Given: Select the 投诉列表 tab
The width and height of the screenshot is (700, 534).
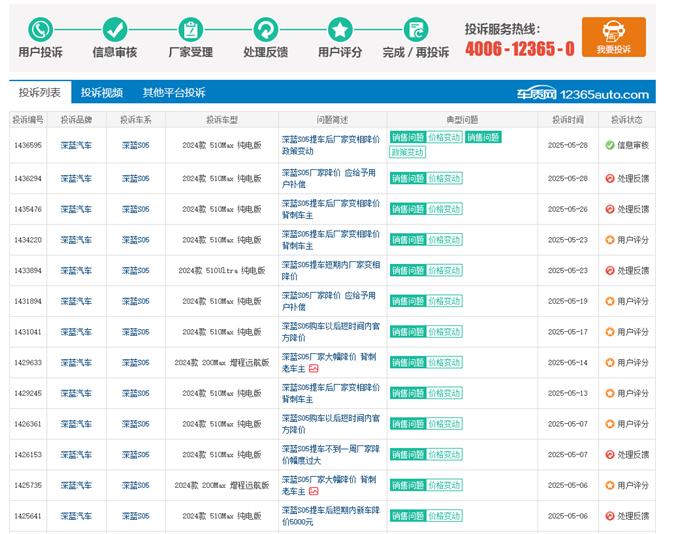Looking at the screenshot, I should [40, 92].
